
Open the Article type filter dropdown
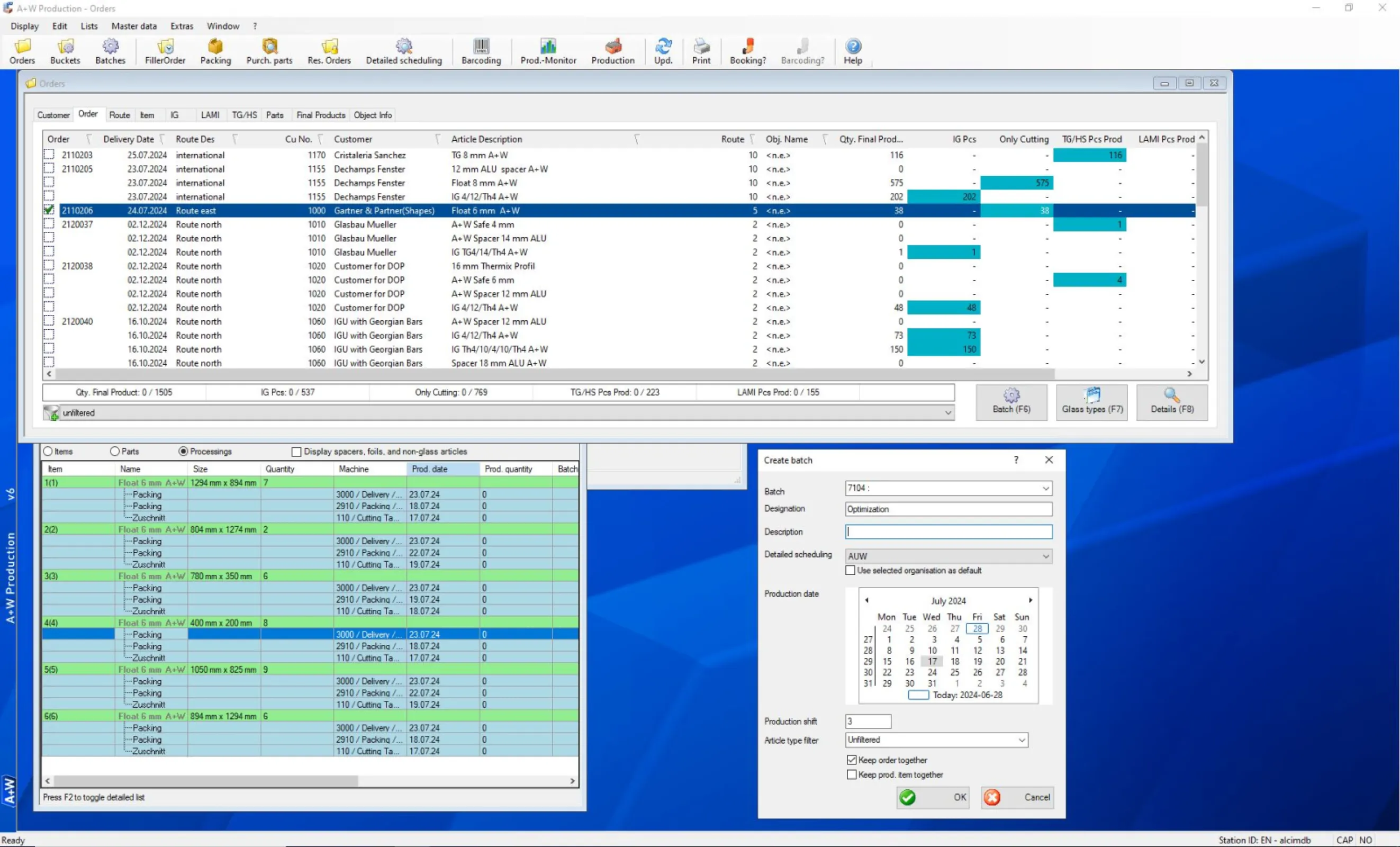[x=1021, y=740]
